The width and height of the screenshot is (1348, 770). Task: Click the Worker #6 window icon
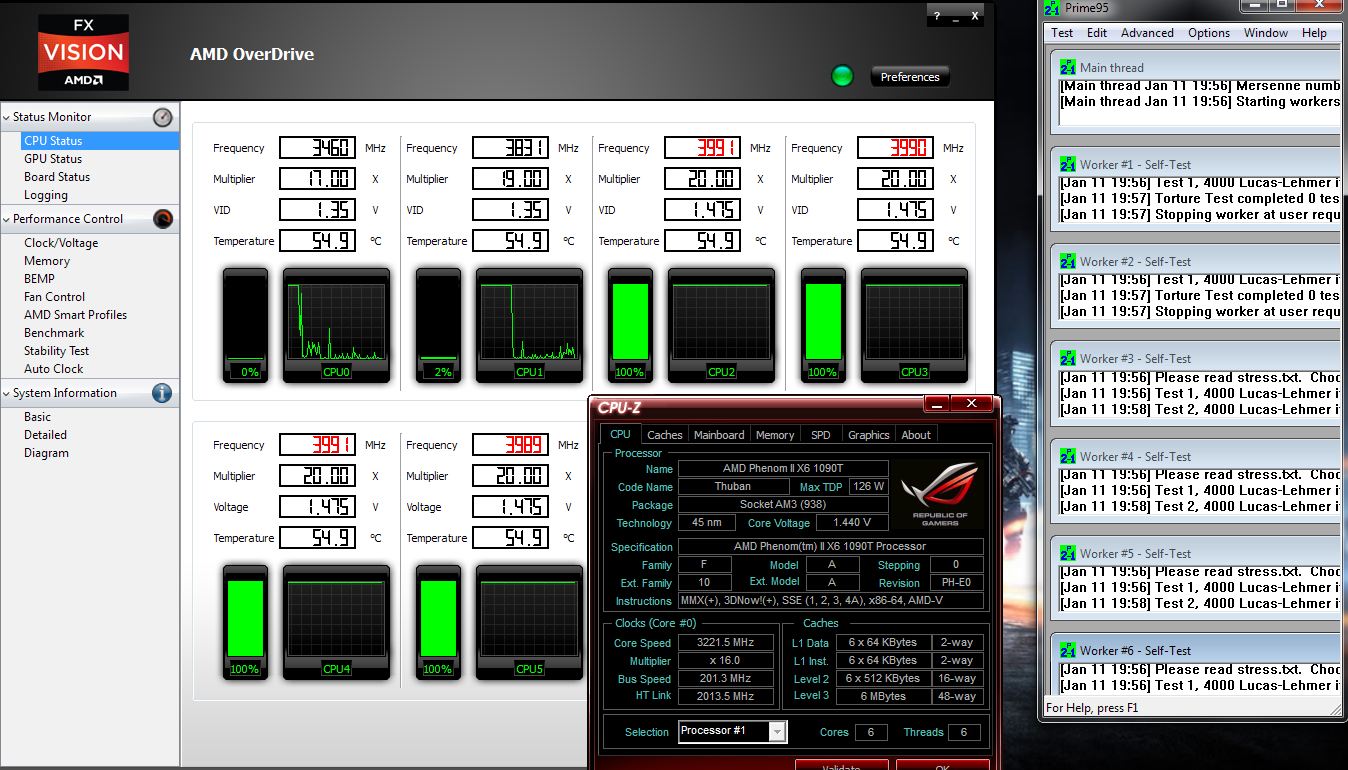tap(1069, 650)
